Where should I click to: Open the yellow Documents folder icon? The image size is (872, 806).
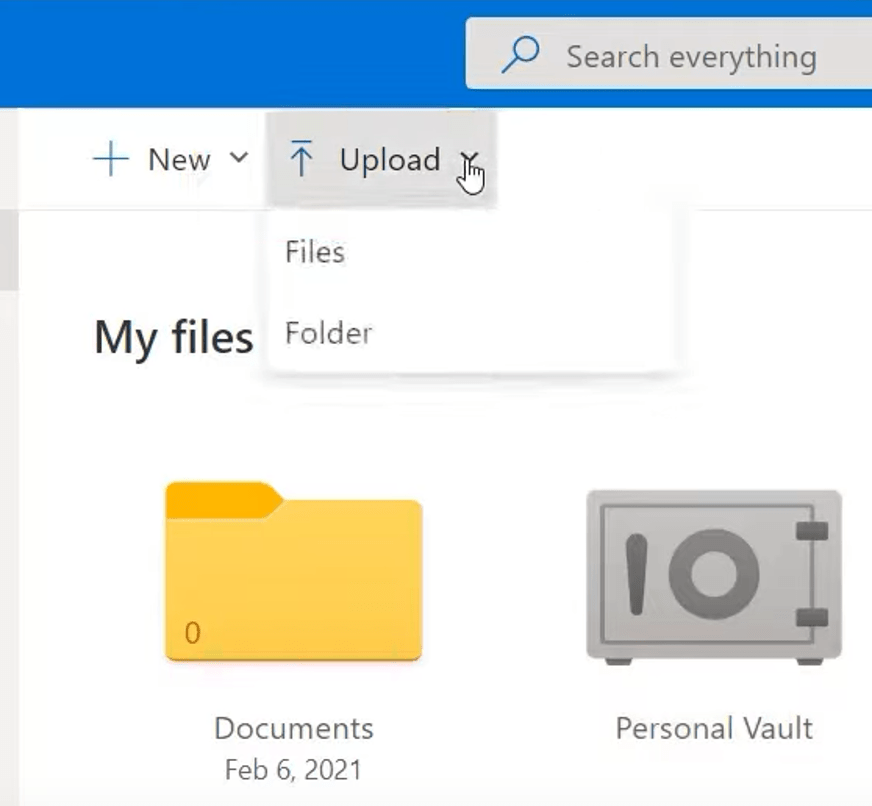click(294, 572)
